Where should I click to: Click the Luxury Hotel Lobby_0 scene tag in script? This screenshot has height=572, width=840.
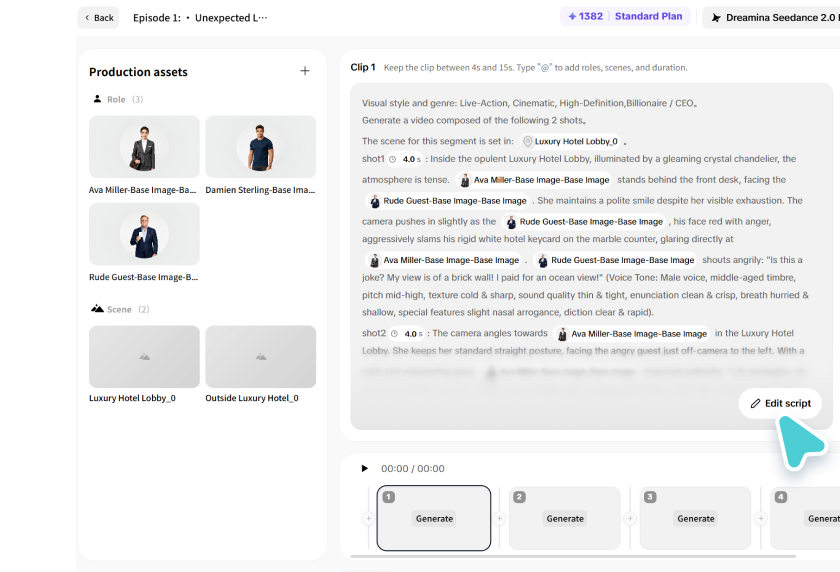(x=570, y=141)
